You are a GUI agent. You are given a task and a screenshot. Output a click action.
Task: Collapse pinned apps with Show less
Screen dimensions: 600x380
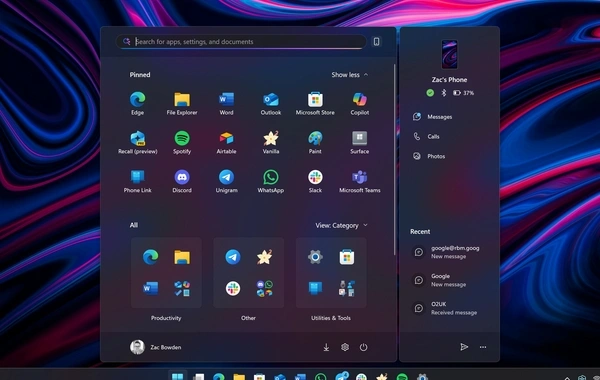350,75
